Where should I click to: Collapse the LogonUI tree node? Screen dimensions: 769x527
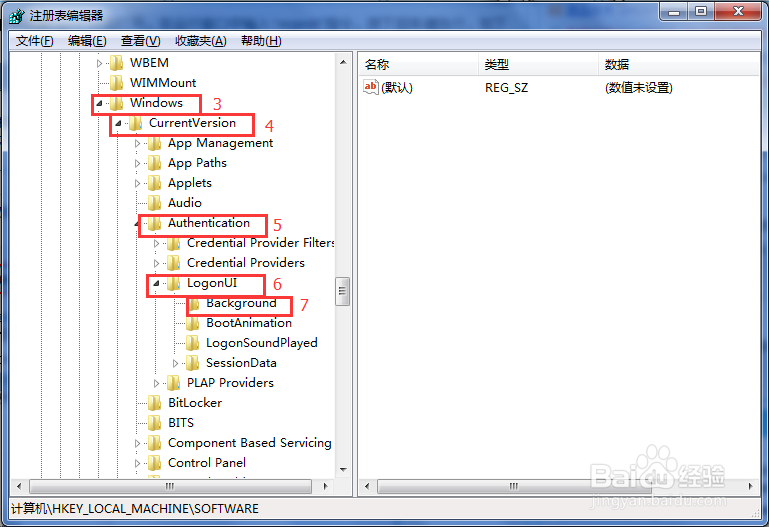click(x=156, y=283)
